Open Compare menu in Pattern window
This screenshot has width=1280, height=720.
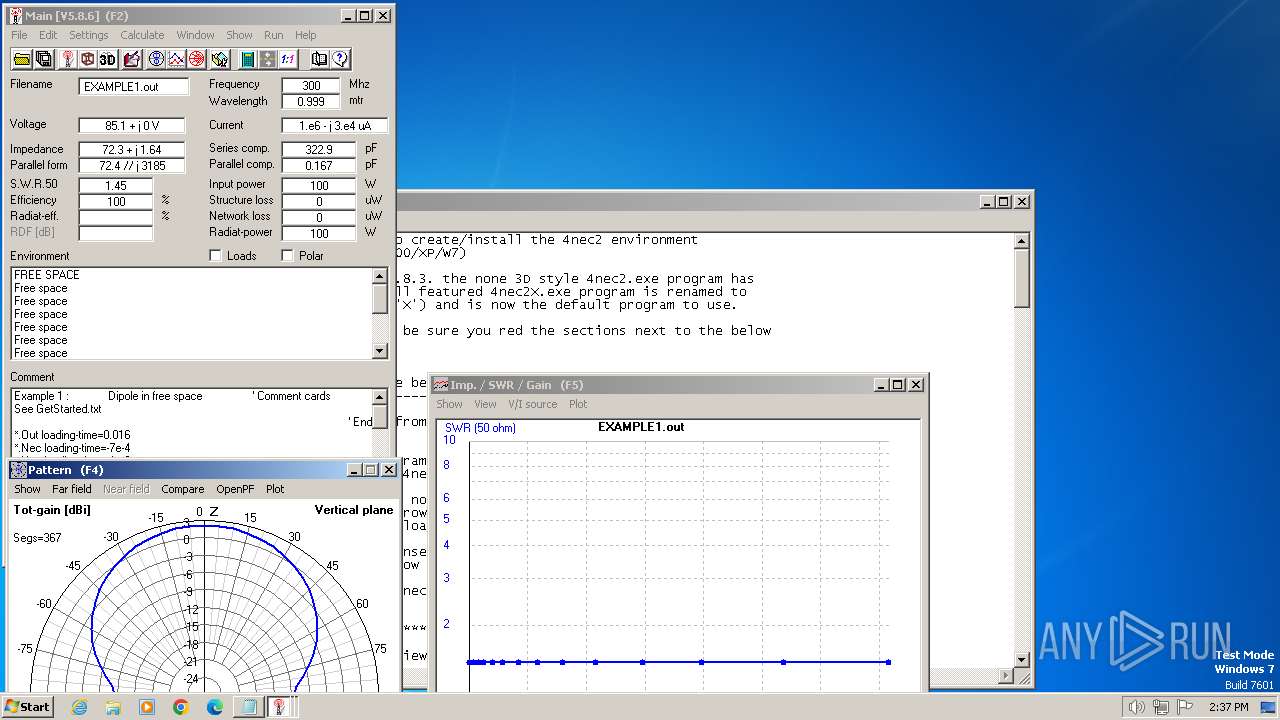pyautogui.click(x=183, y=489)
